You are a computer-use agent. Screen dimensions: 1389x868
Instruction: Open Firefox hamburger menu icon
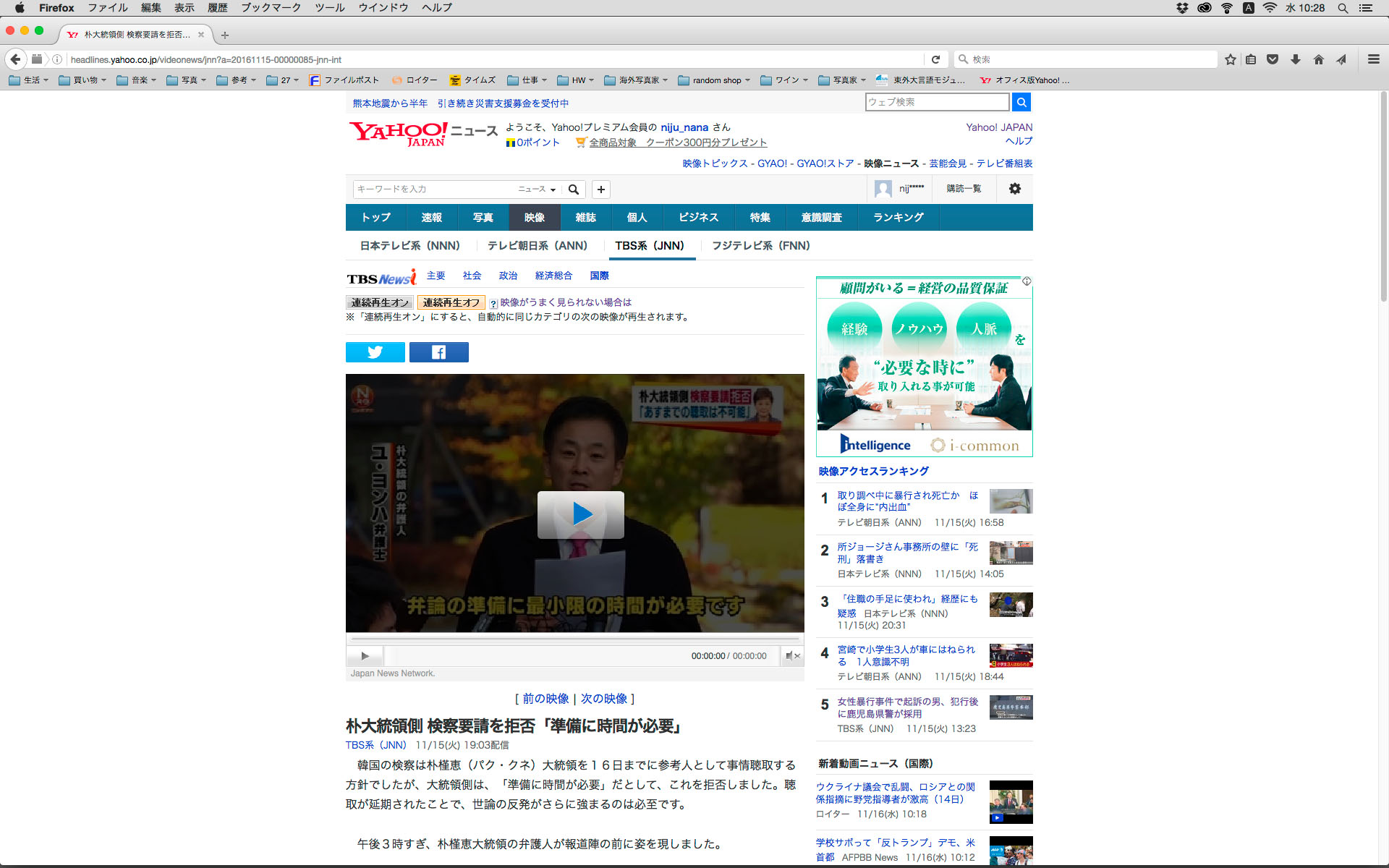[1373, 59]
